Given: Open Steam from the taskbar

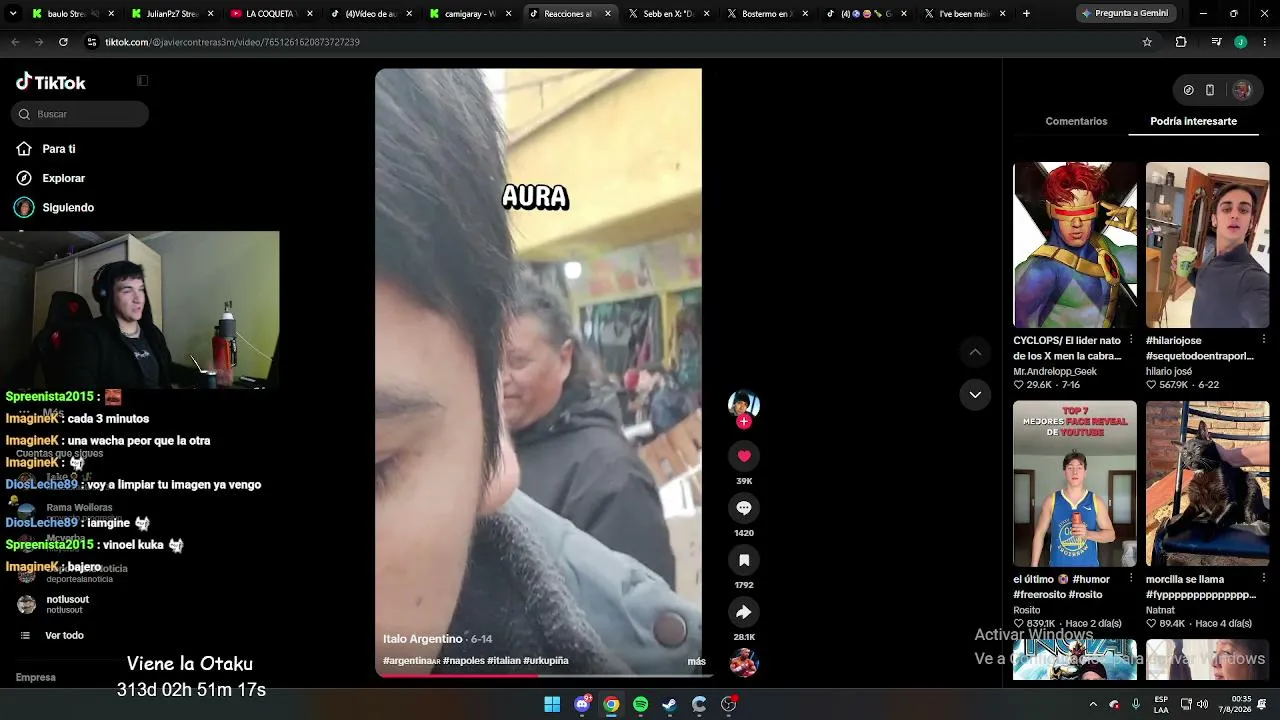Looking at the screenshot, I should coord(670,704).
